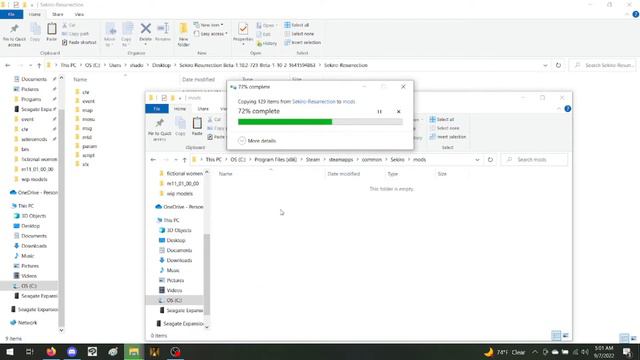Refresh the mods folder view
The width and height of the screenshot is (640, 360).
coord(490,160)
